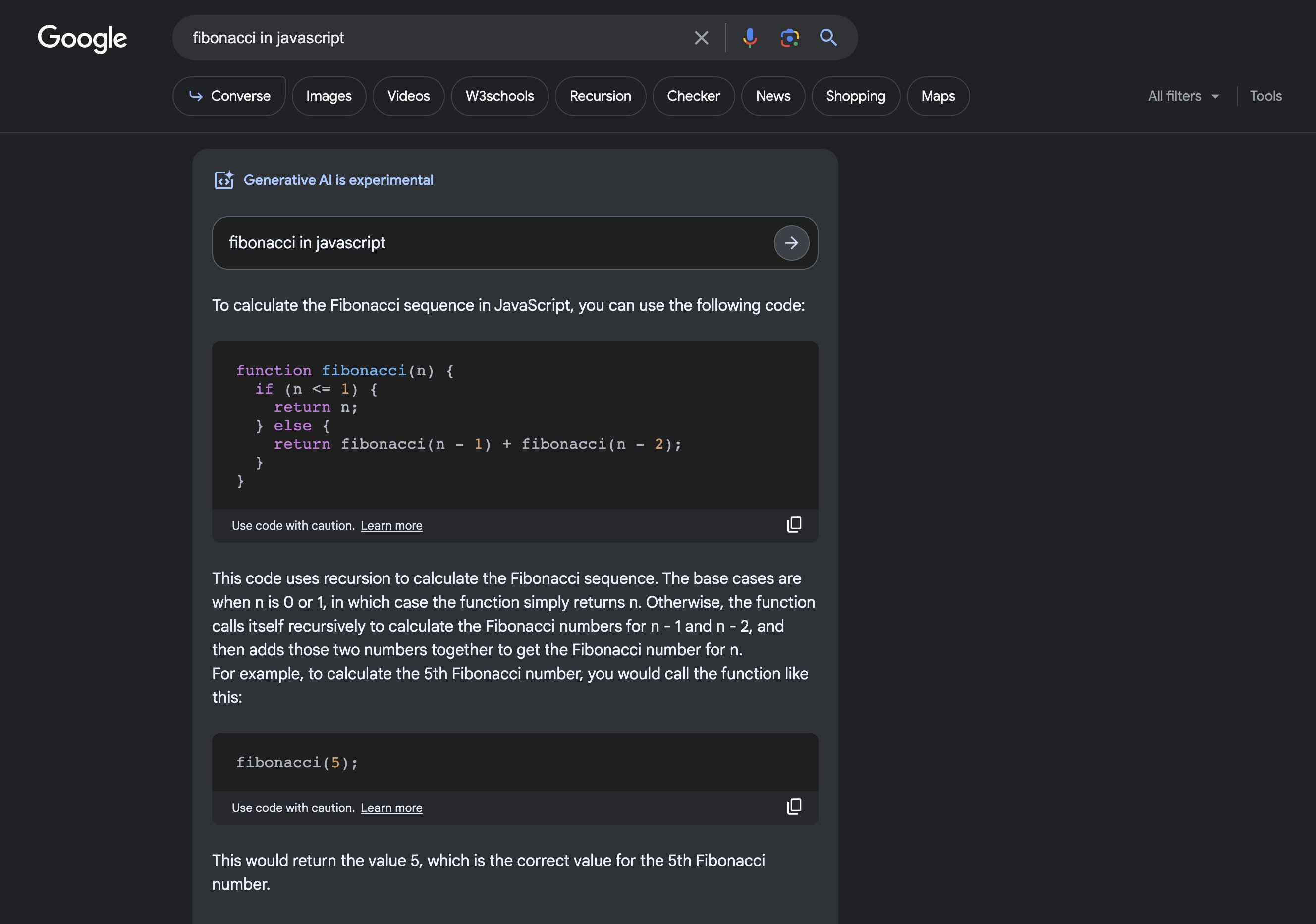The width and height of the screenshot is (1316, 924).
Task: Click the 'fibonacci(5);' code text
Action: [x=297, y=763]
